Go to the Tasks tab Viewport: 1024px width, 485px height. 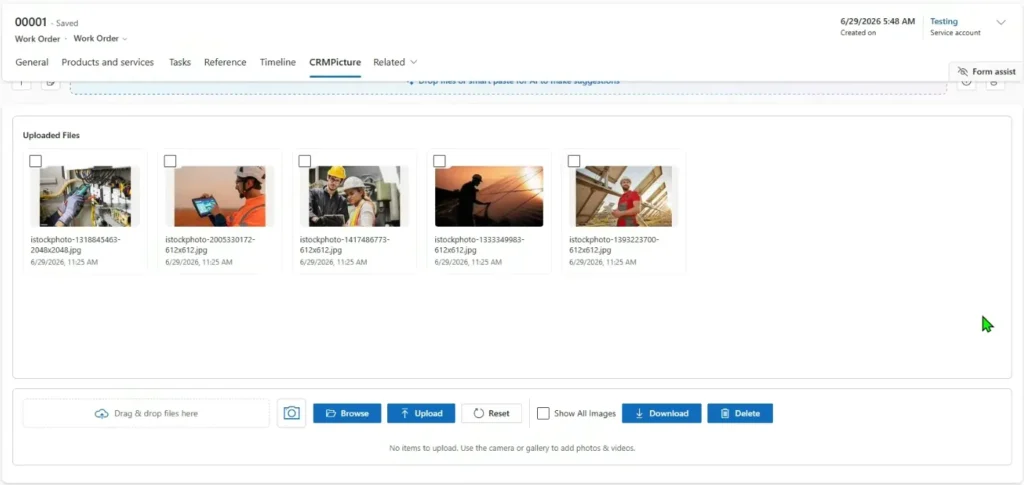tap(180, 62)
